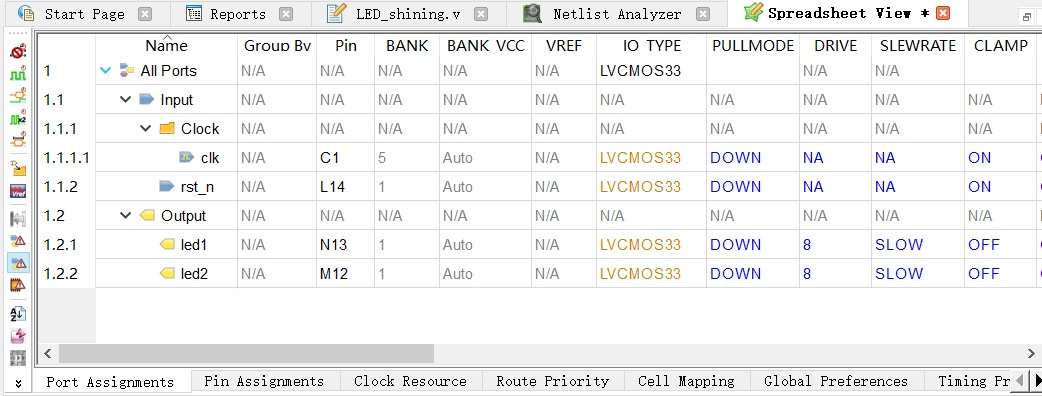The width and height of the screenshot is (1042, 396).
Task: Expand more tools with double chevron
Action: [x=18, y=383]
